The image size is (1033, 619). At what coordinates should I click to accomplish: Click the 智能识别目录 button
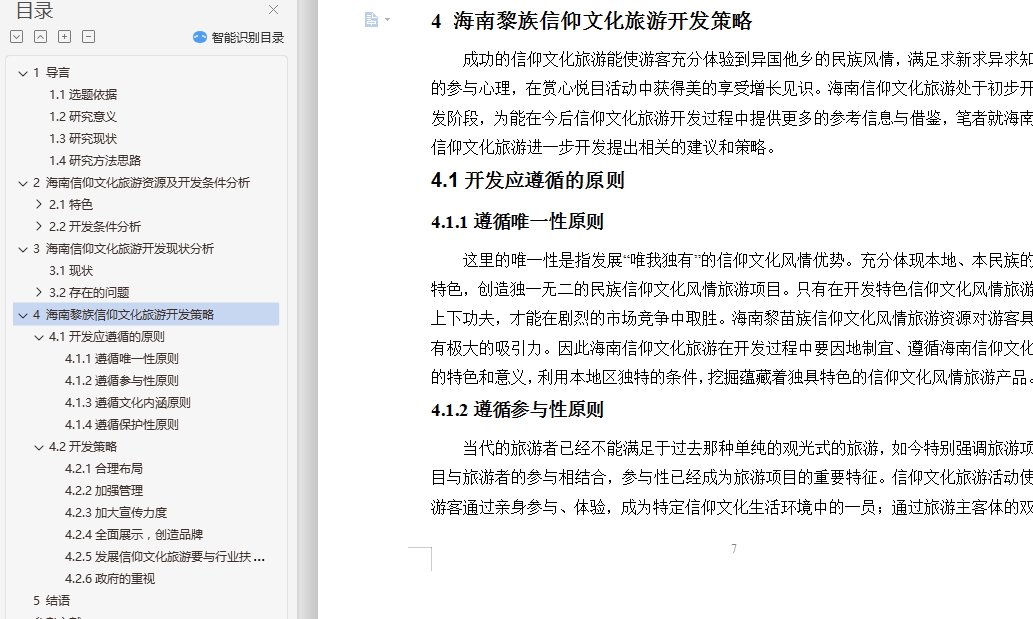pos(238,38)
